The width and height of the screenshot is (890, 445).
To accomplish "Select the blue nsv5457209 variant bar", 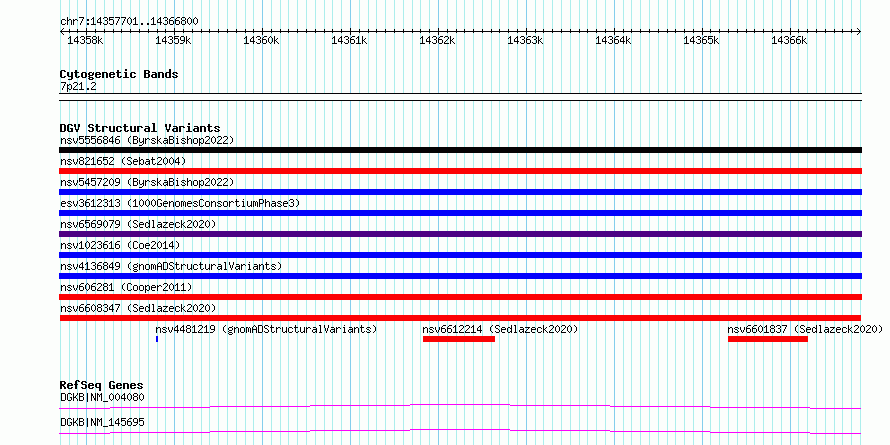I will coord(460,192).
